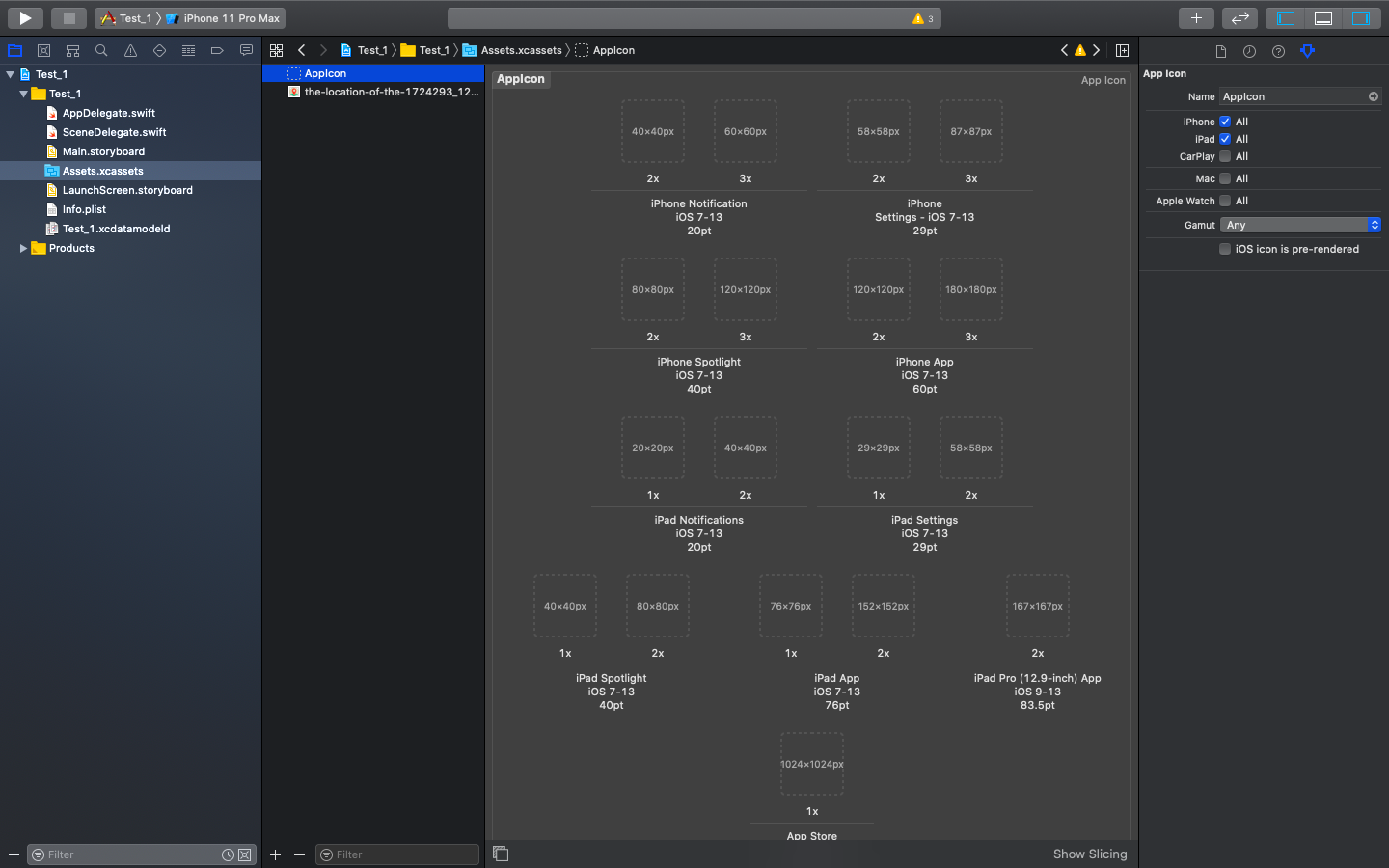Viewport: 1389px width, 868px height.
Task: Jump to previous issue arrow
Action: click(x=1064, y=50)
